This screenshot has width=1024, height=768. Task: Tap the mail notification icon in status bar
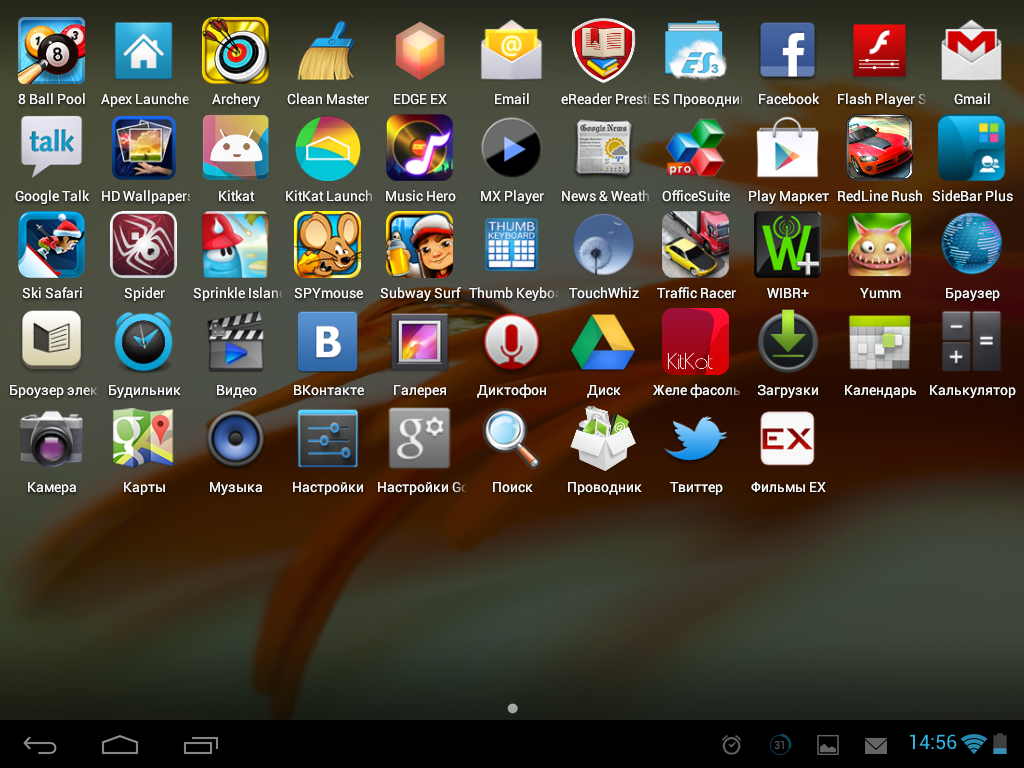pyautogui.click(x=876, y=745)
